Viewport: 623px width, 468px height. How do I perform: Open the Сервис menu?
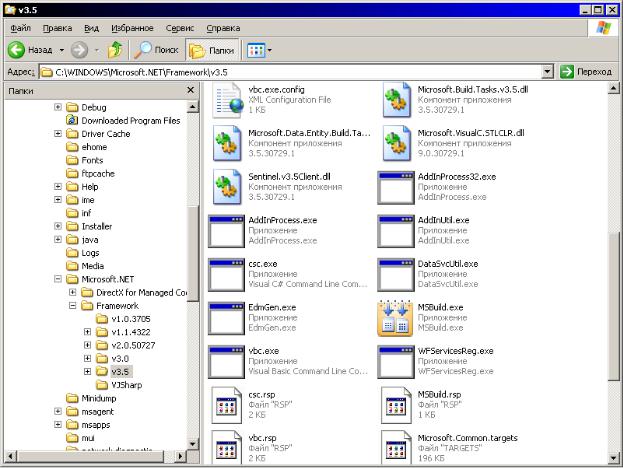[180, 28]
